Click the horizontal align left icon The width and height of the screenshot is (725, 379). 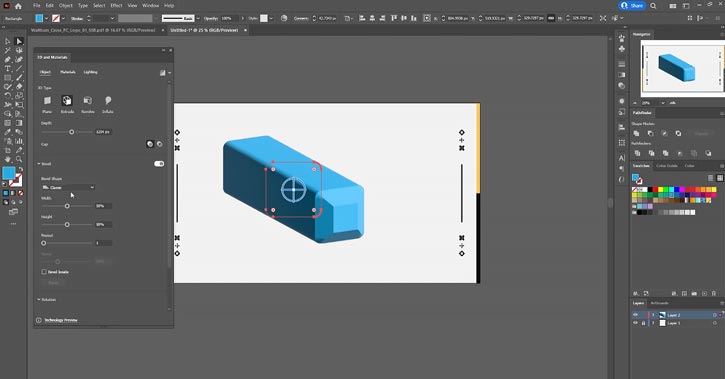point(362,18)
